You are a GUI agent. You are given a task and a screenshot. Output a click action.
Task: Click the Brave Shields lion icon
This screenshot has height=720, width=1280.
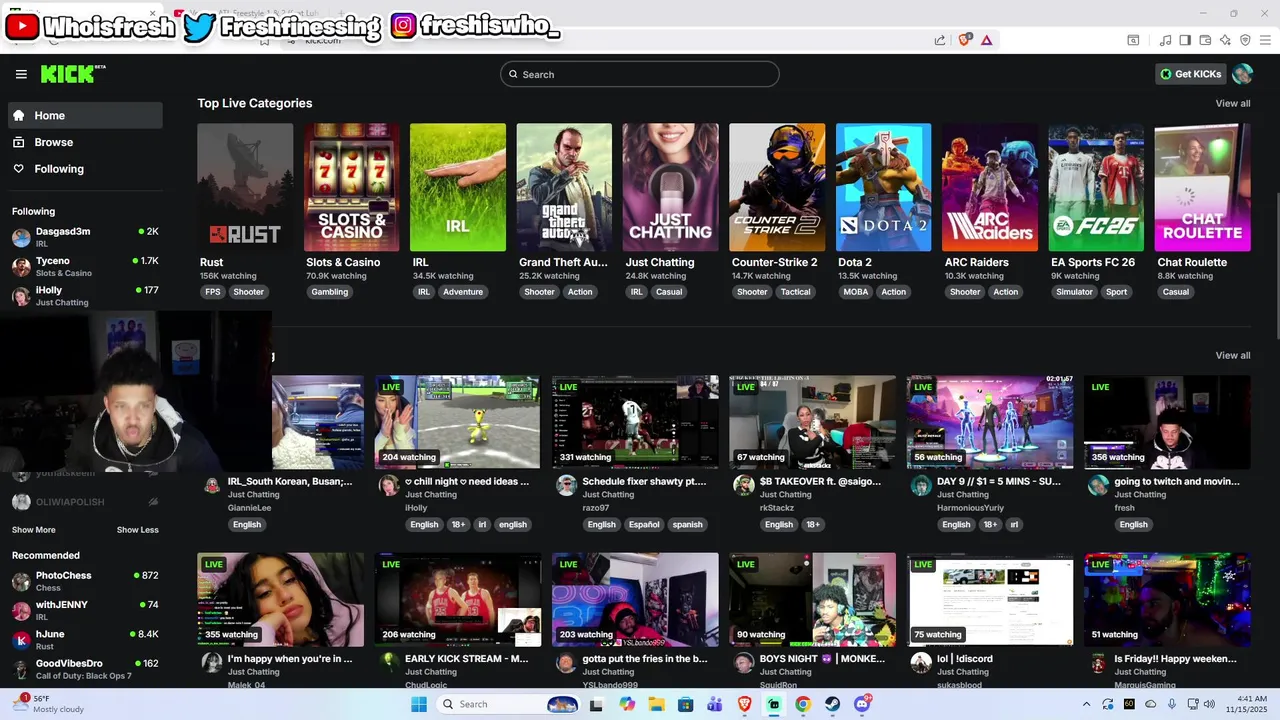click(964, 40)
